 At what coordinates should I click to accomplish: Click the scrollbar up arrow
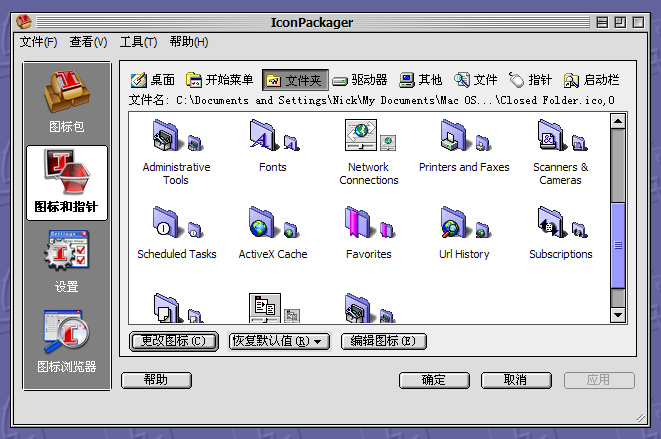(x=618, y=121)
